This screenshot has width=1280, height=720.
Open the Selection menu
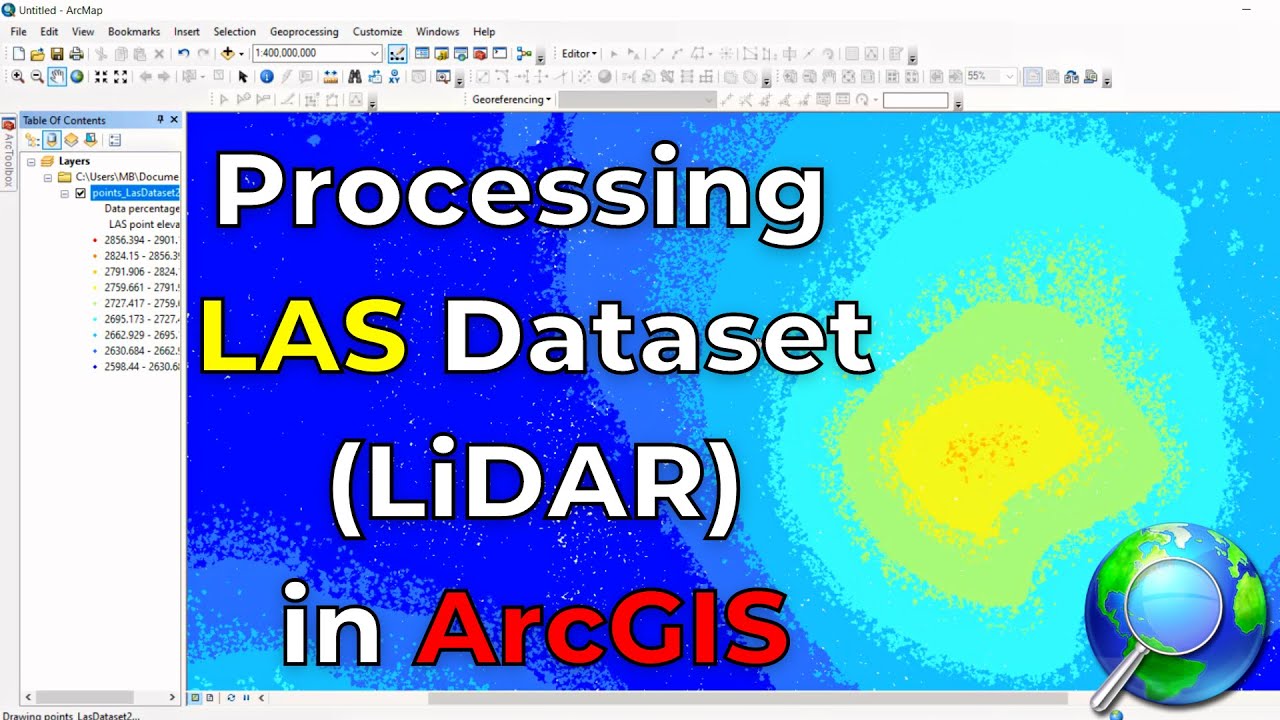(235, 32)
